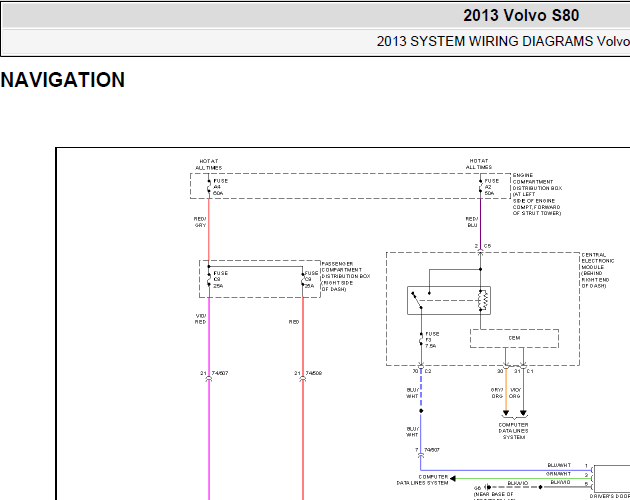Click the ENGINE COMPARTMENT DISTRIBUTION BOX description

[x=537, y=194]
